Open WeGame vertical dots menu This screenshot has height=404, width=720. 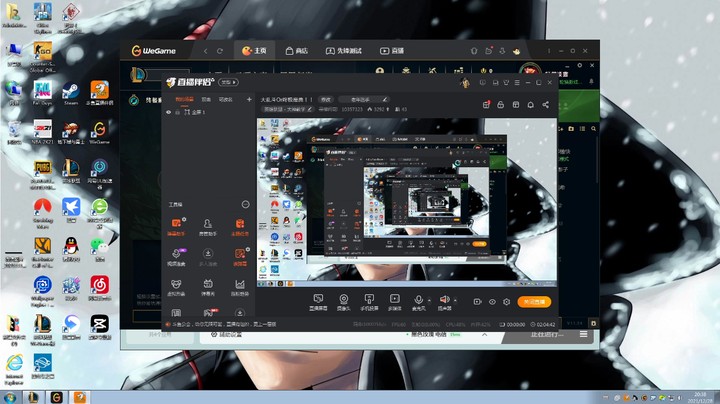tap(549, 51)
